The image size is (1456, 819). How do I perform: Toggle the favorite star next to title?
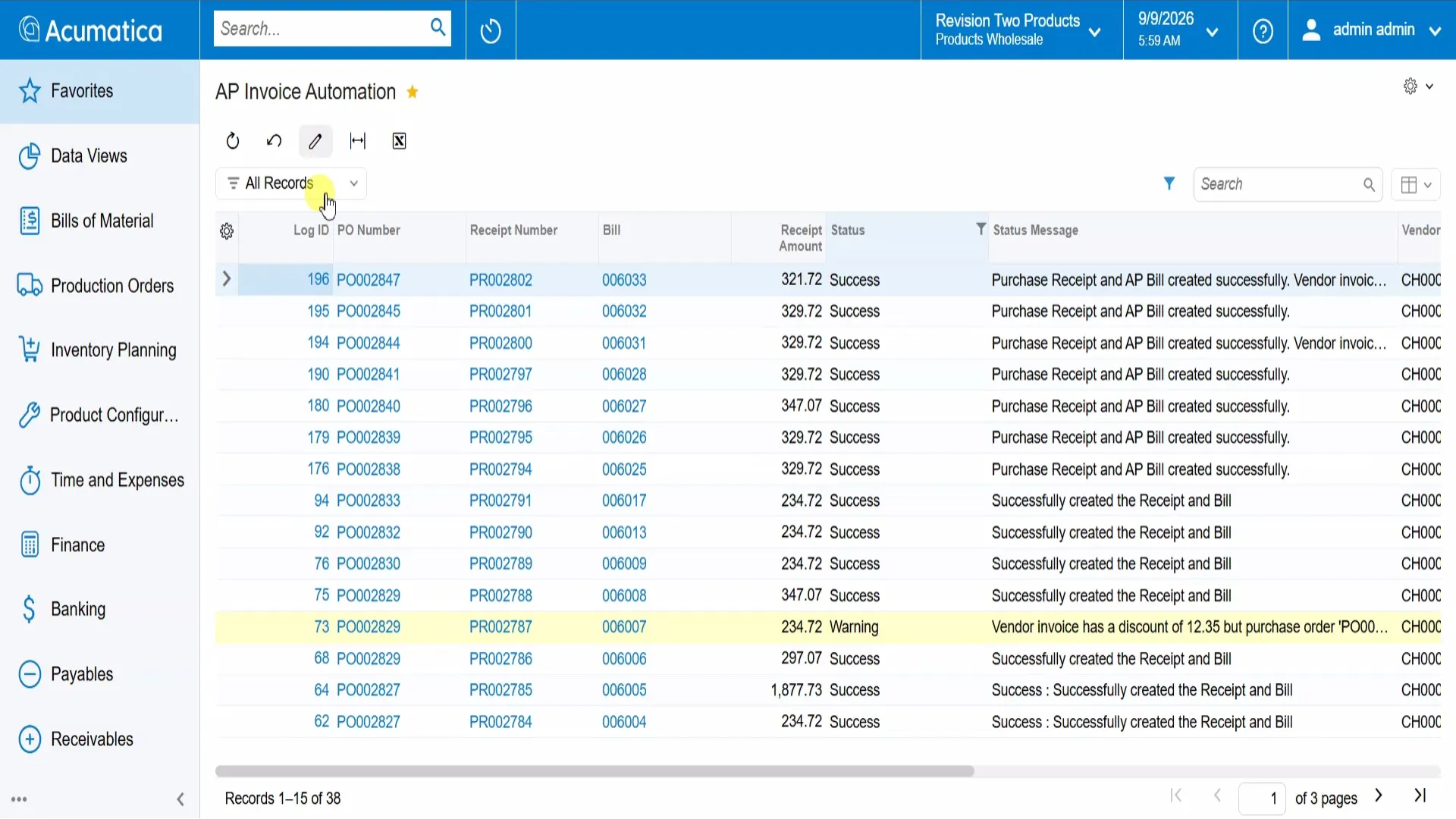coord(413,93)
